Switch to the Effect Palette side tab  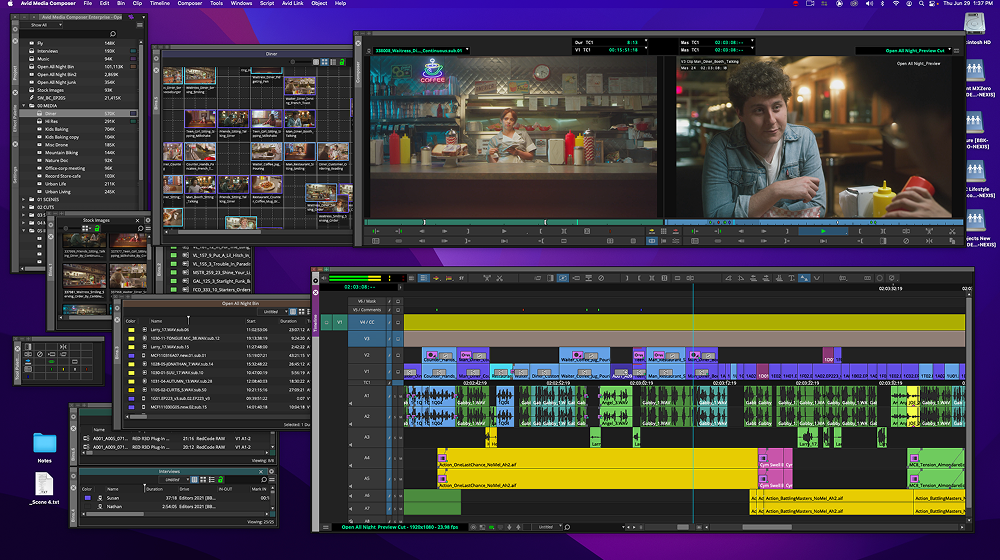point(15,117)
